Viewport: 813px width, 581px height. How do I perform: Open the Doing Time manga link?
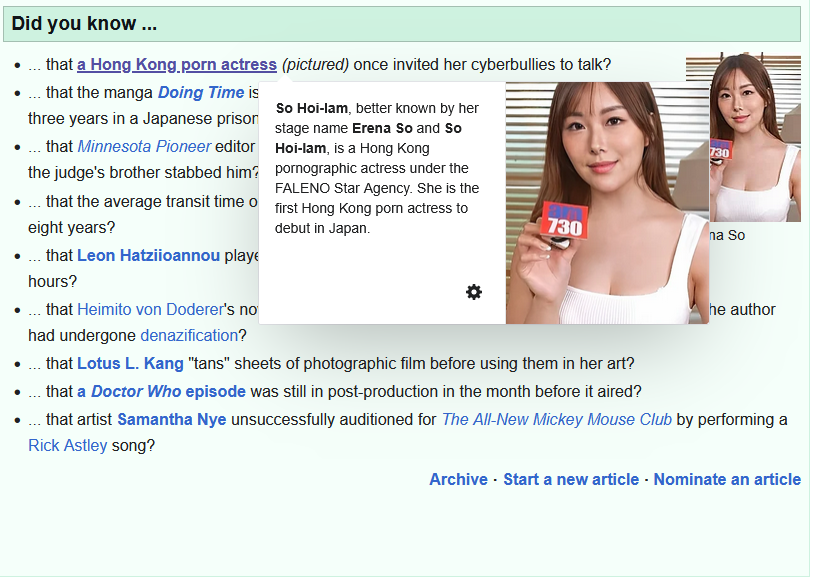coord(201,93)
